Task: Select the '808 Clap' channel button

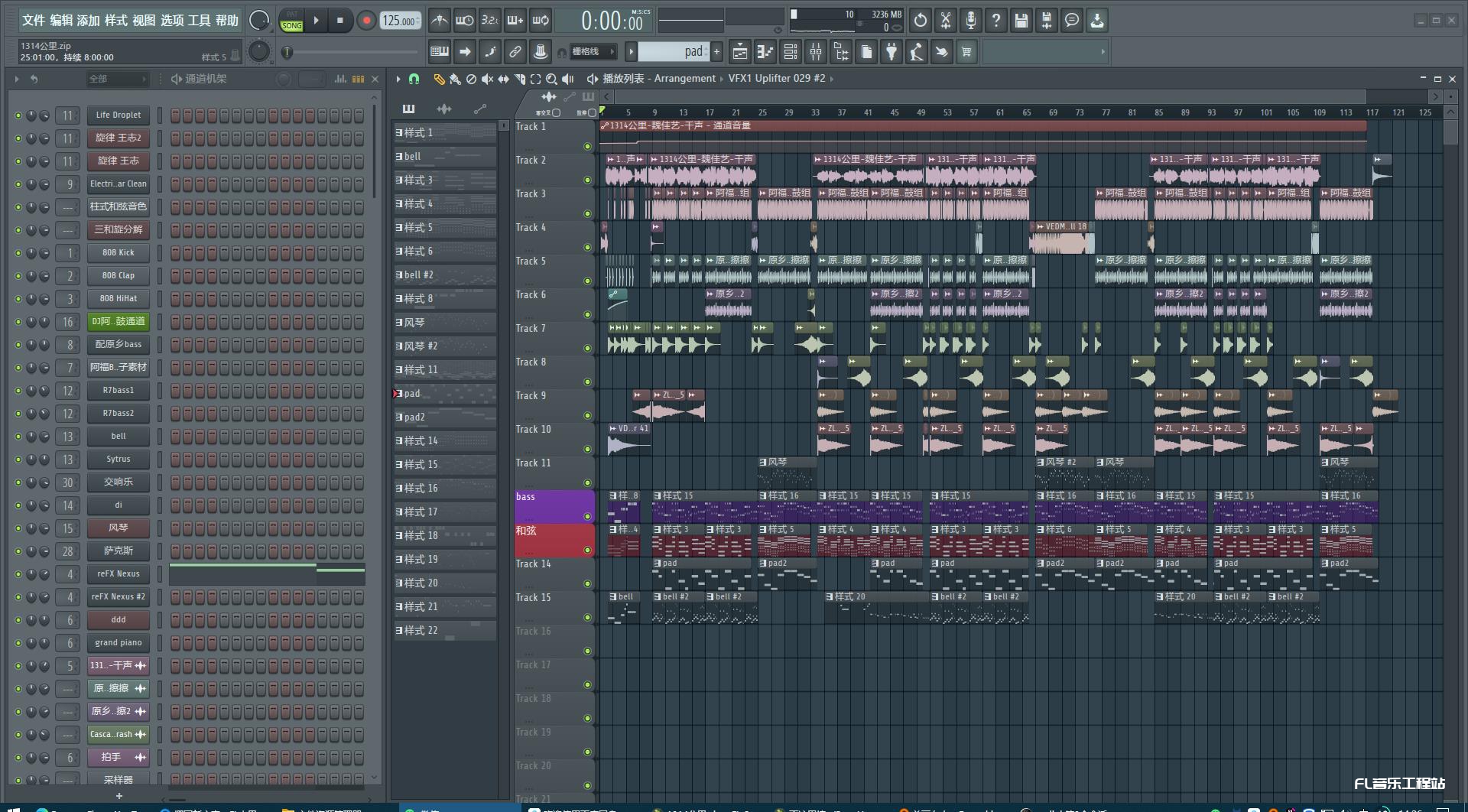Action: click(x=118, y=276)
